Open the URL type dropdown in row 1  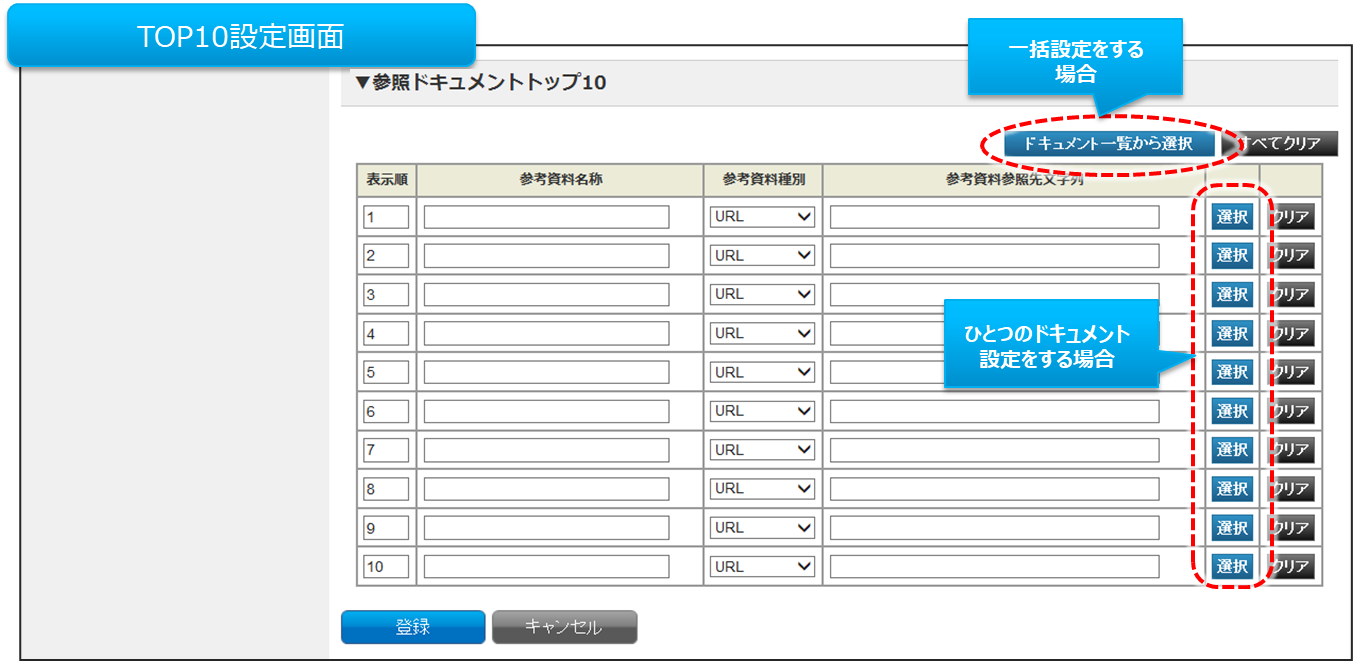pos(762,217)
